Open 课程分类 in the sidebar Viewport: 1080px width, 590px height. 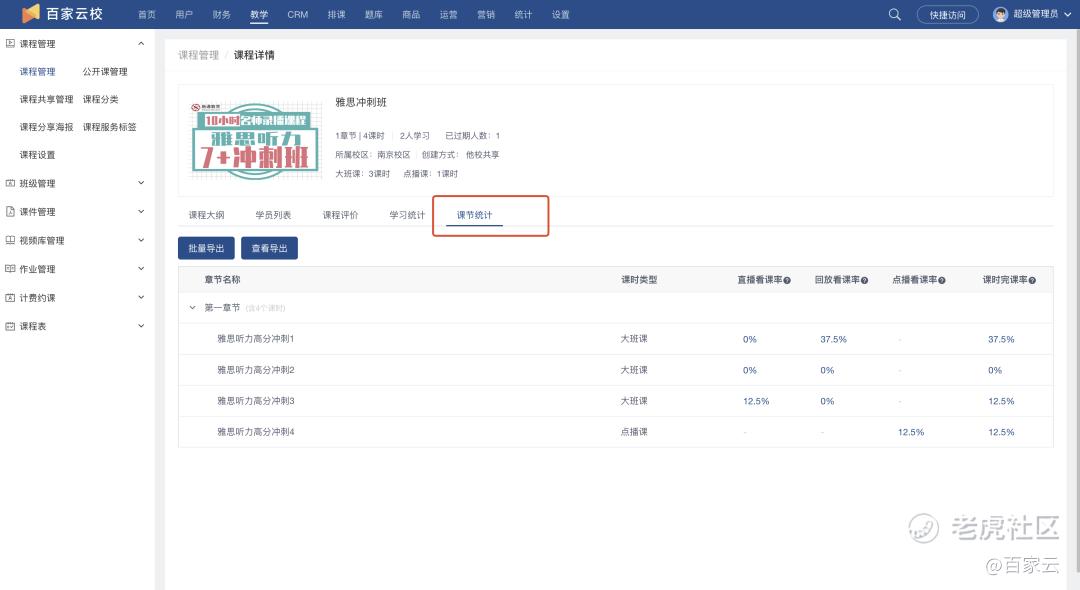pyautogui.click(x=101, y=99)
